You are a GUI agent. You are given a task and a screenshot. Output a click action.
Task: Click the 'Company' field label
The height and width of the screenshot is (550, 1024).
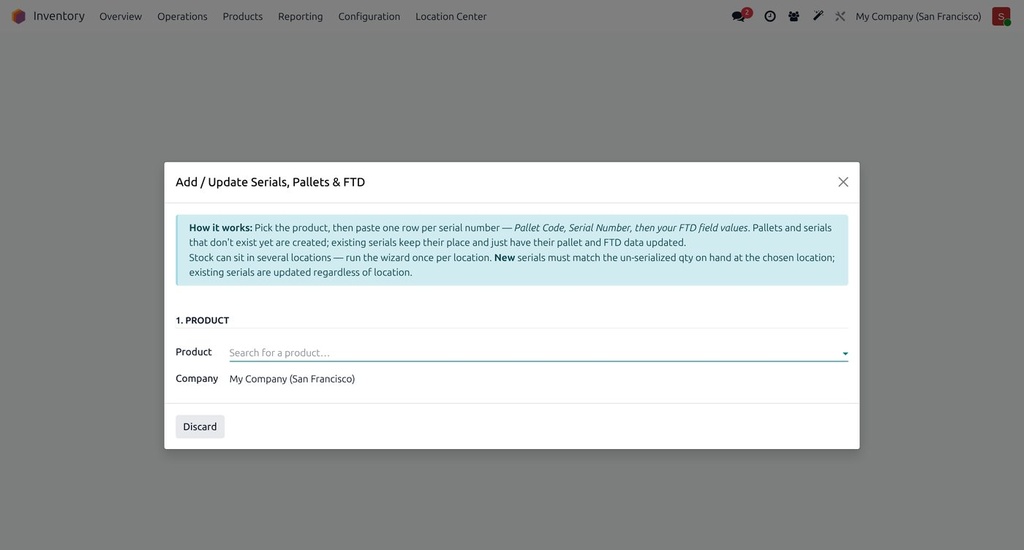(197, 379)
